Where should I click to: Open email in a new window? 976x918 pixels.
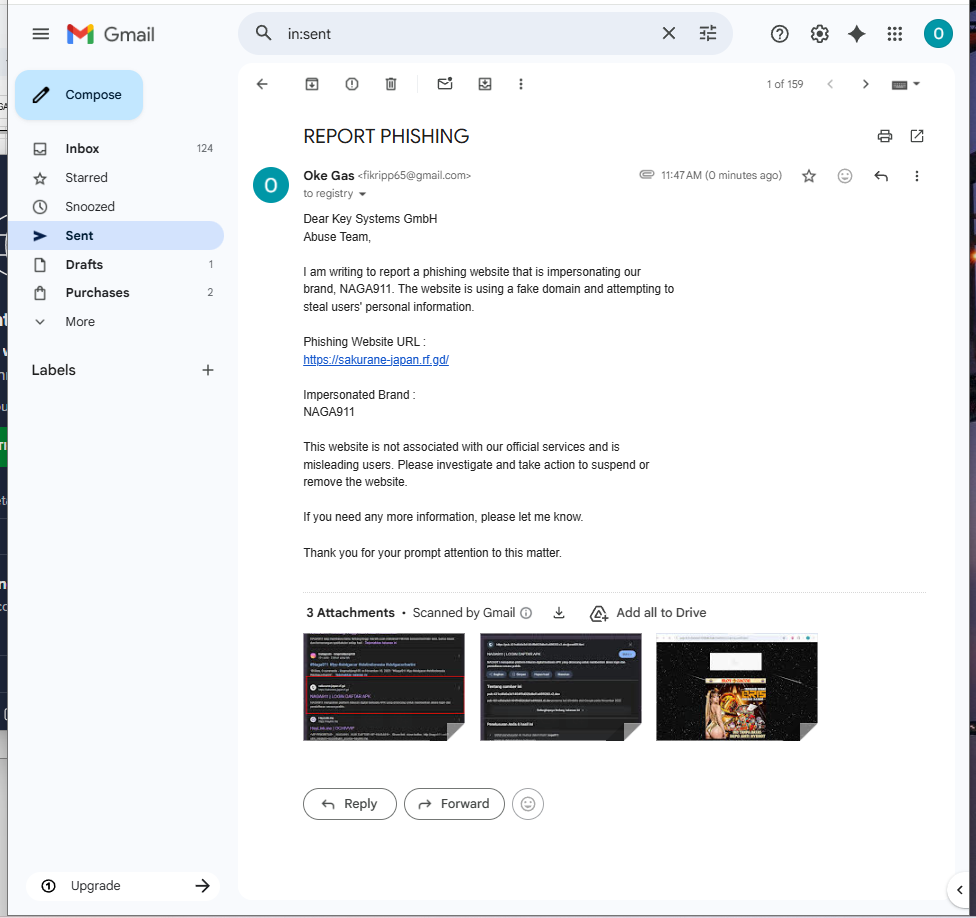[917, 136]
